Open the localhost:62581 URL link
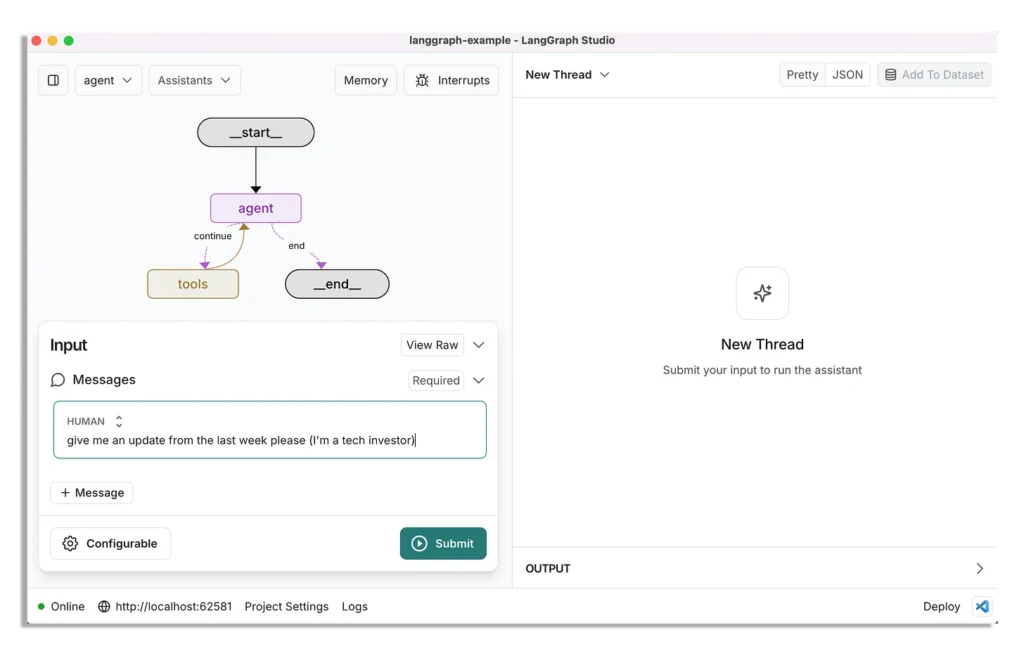 tap(165, 606)
